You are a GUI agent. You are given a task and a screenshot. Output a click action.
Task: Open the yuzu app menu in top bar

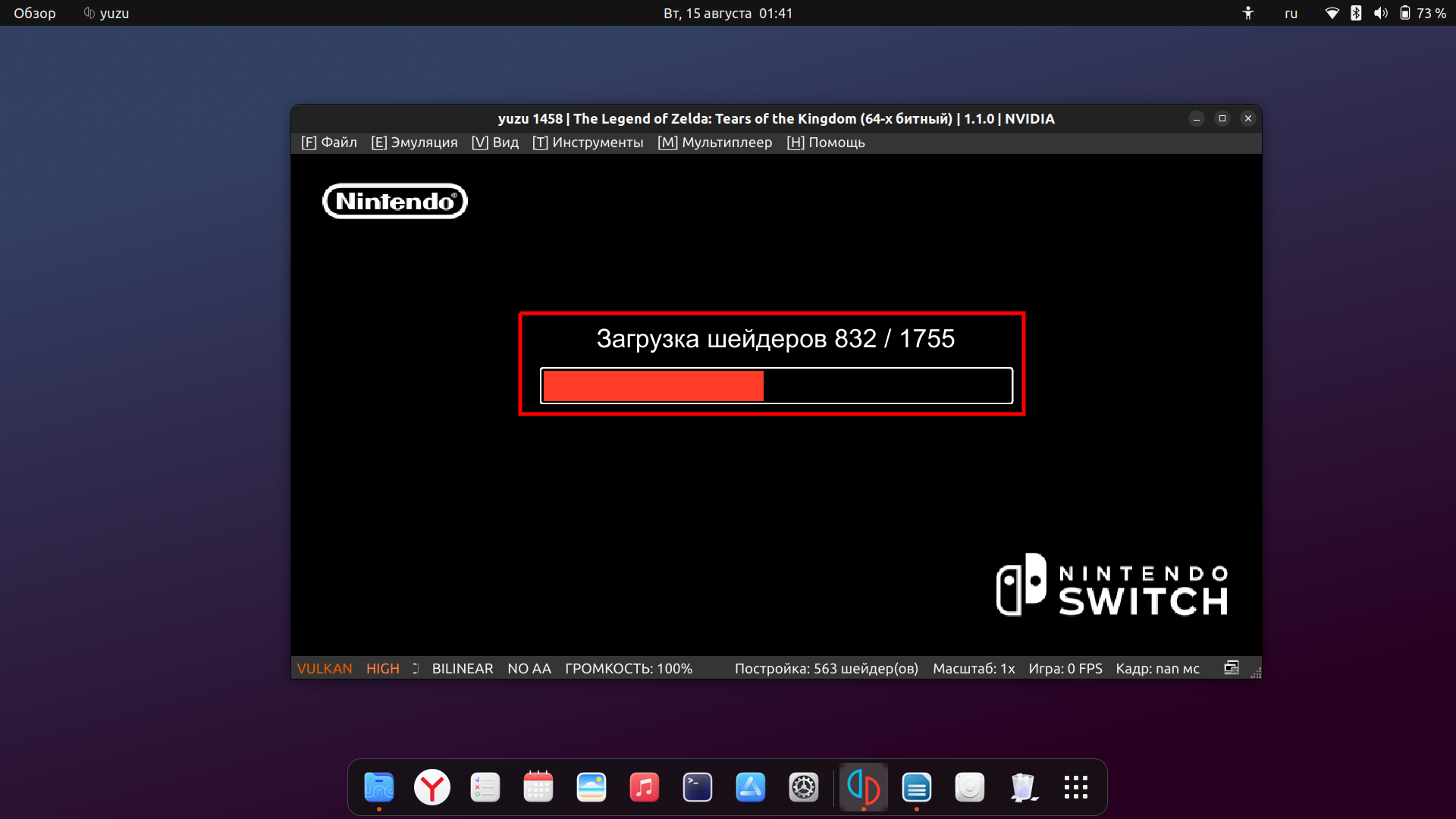106,13
